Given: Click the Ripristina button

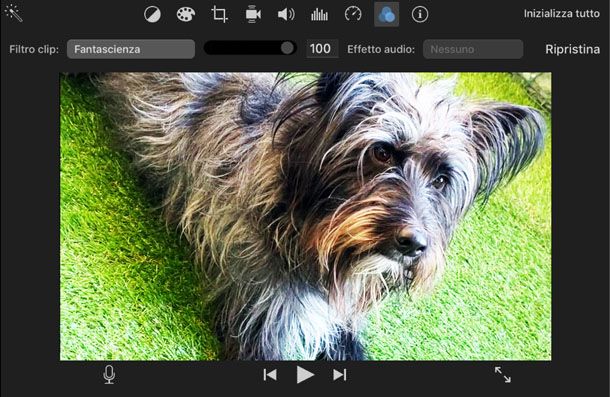Looking at the screenshot, I should click(572, 49).
